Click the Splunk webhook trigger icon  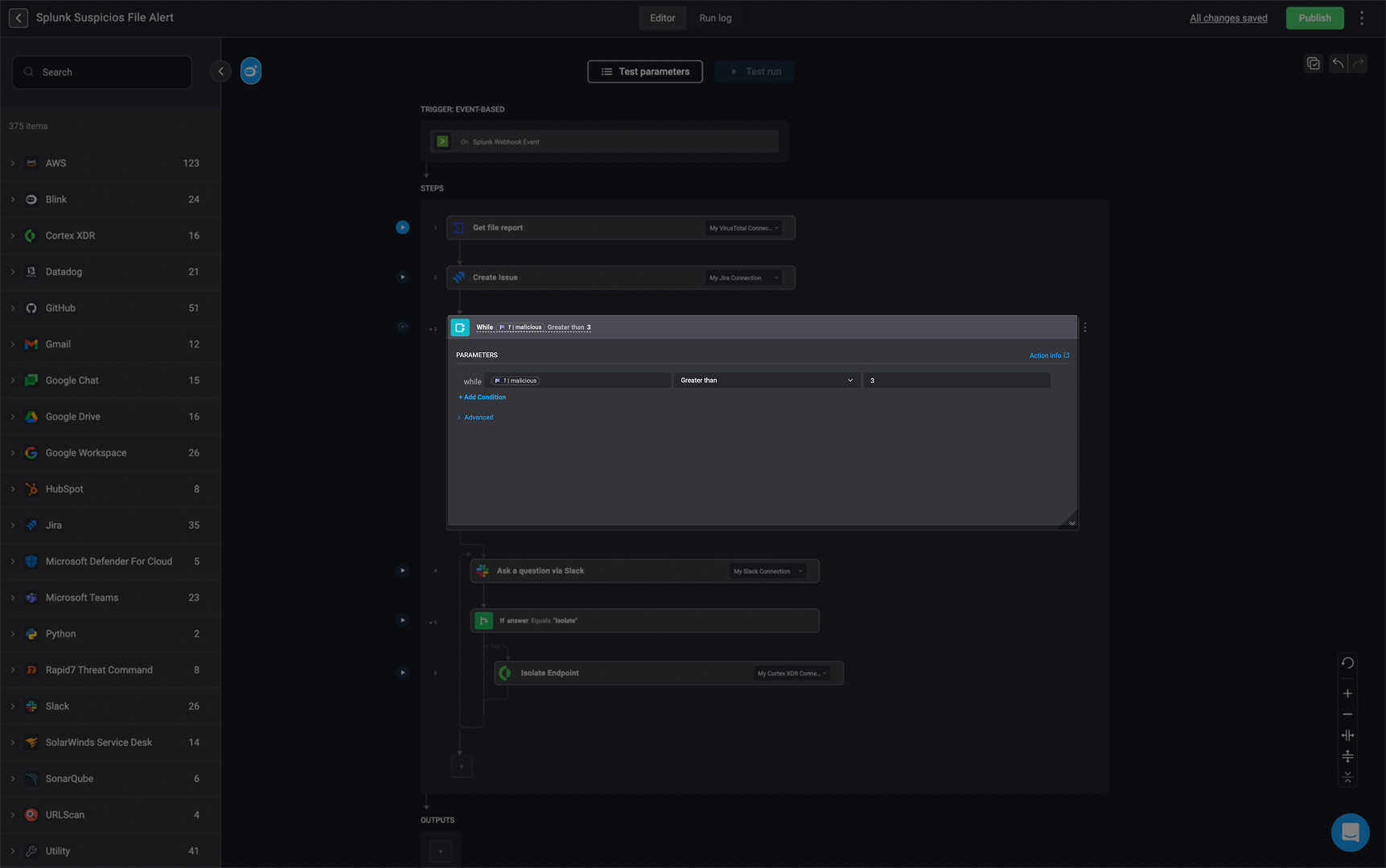(442, 142)
